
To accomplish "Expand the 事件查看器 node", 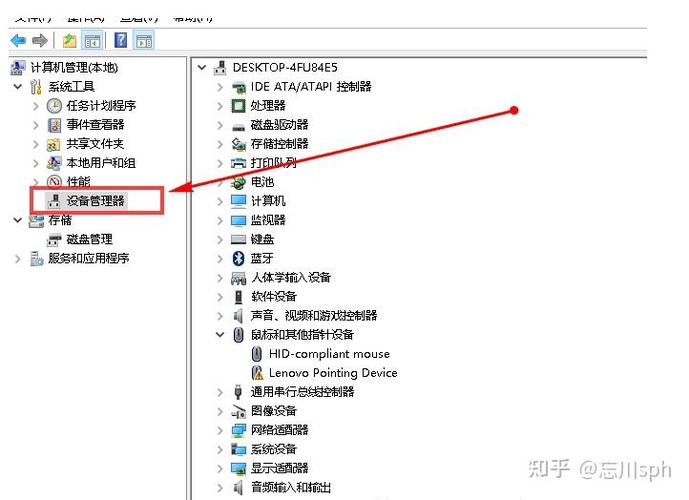I will point(36,125).
